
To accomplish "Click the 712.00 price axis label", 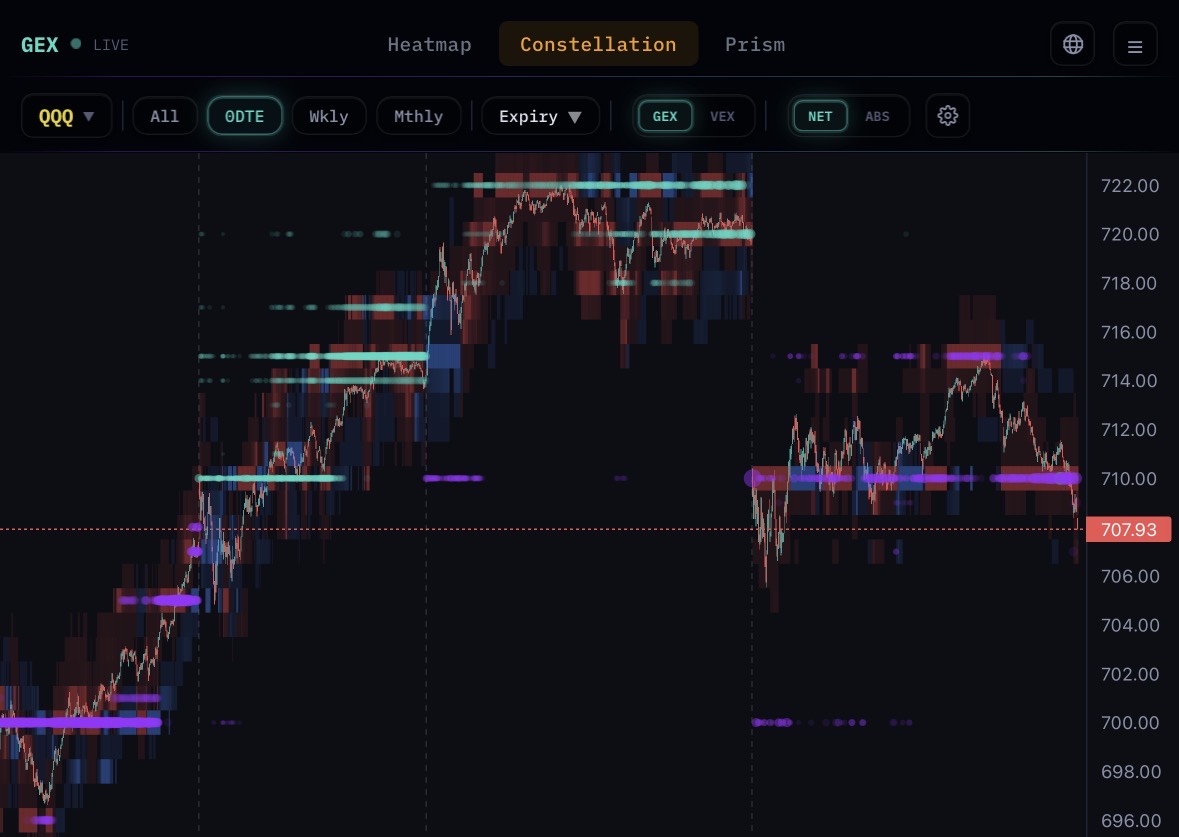I will tap(1129, 430).
